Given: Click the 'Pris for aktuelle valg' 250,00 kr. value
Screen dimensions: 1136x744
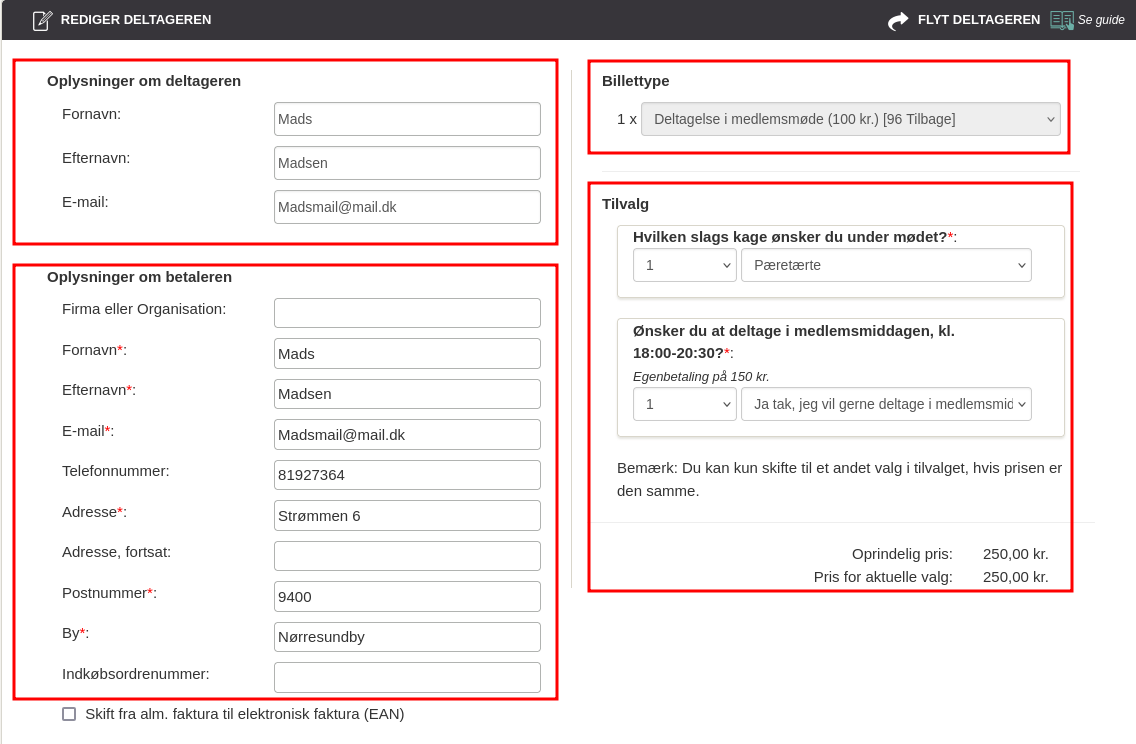Looking at the screenshot, I should pos(1016,577).
